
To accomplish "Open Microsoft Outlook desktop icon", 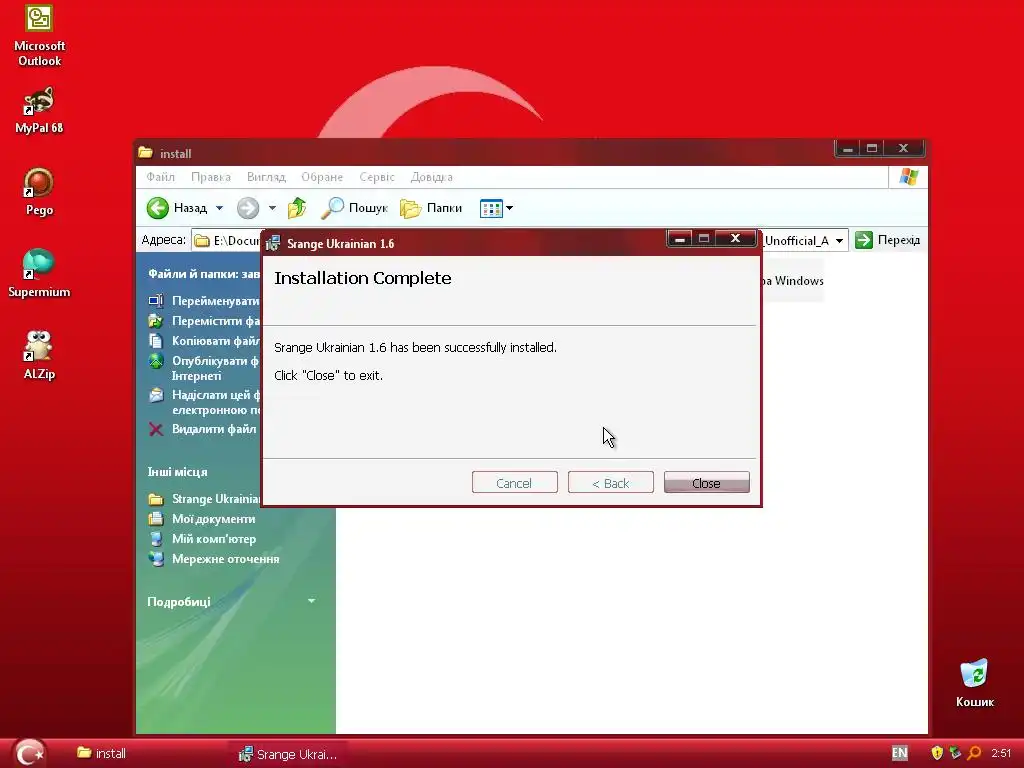I will coord(39,36).
